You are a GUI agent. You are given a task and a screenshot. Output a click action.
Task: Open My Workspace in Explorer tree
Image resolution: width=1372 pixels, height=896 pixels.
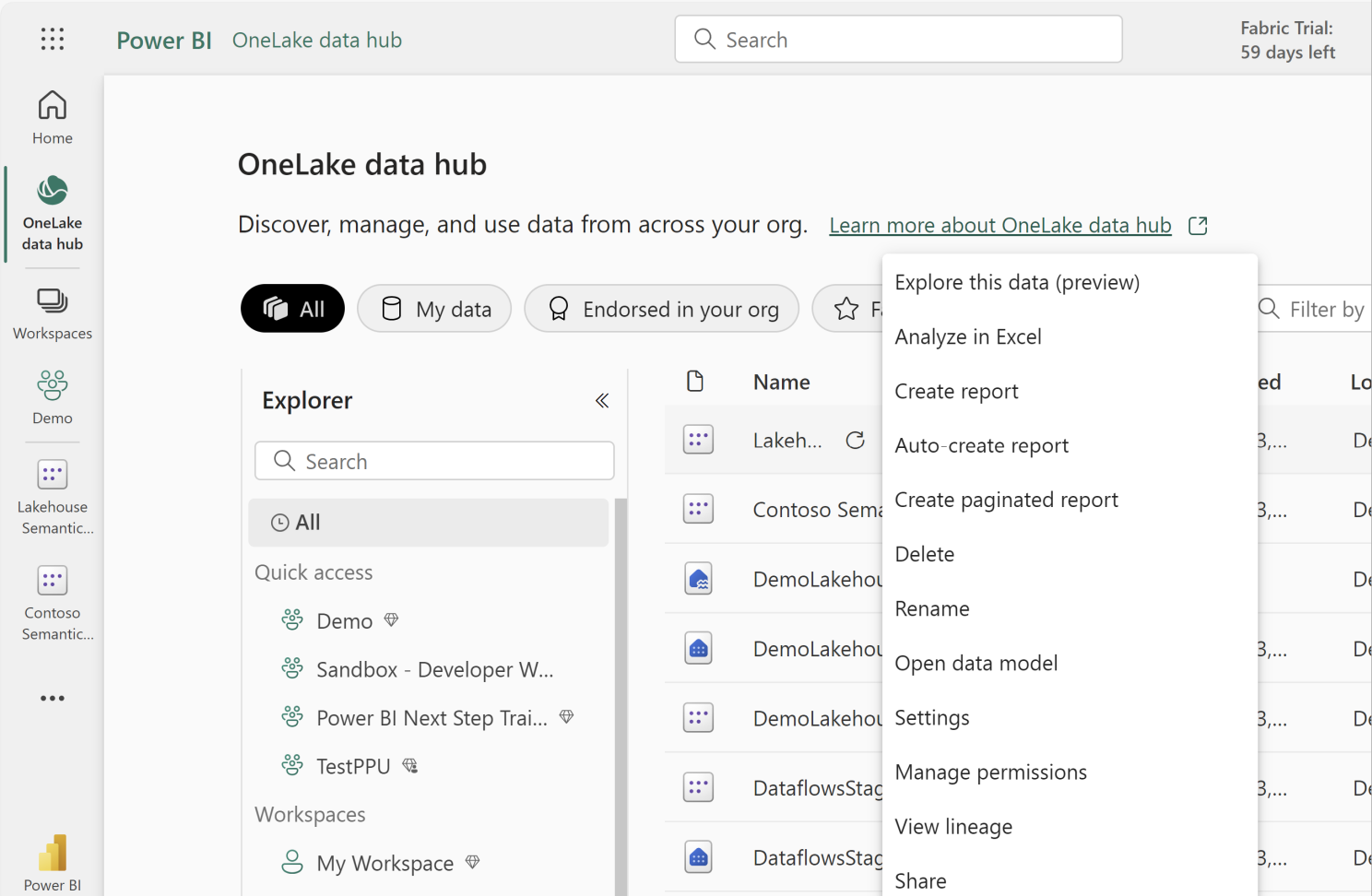click(384, 863)
